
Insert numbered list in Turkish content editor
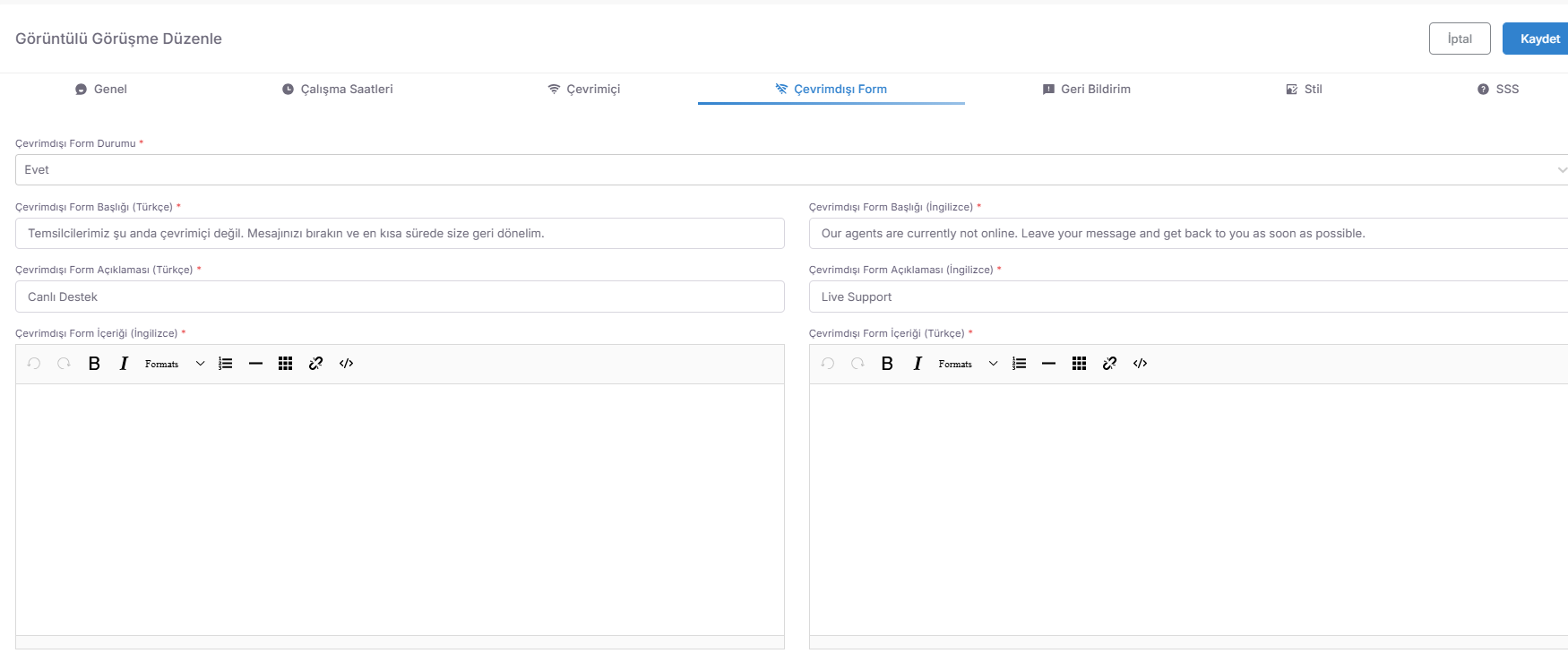(x=1020, y=364)
